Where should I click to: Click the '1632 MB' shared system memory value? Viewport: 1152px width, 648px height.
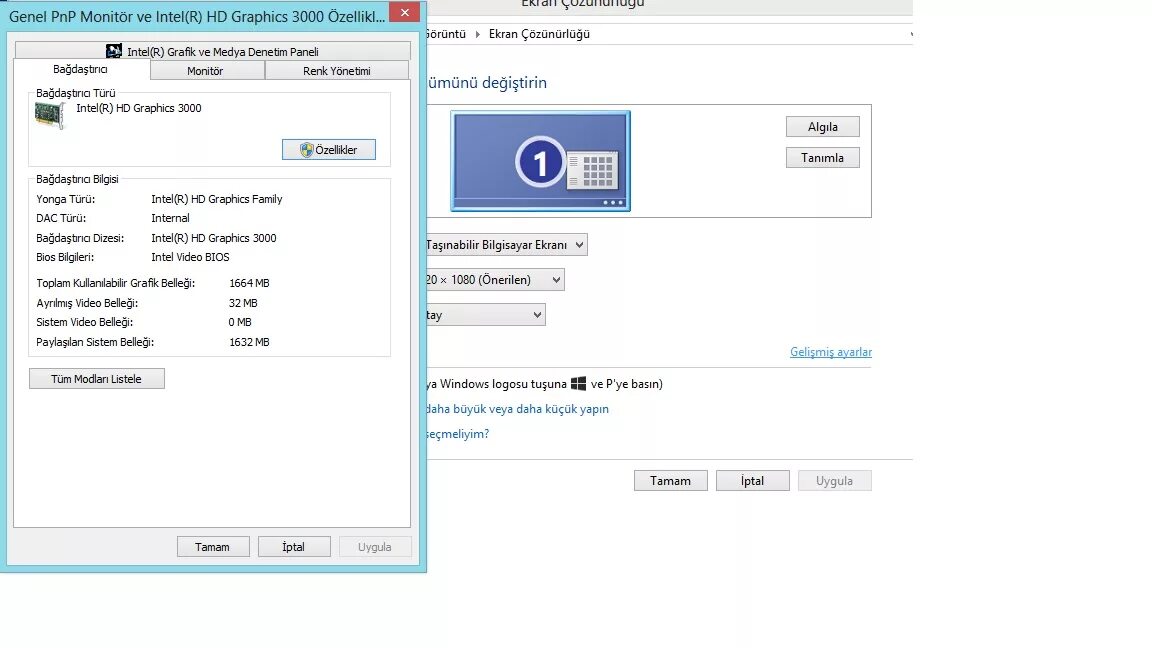[x=249, y=342]
